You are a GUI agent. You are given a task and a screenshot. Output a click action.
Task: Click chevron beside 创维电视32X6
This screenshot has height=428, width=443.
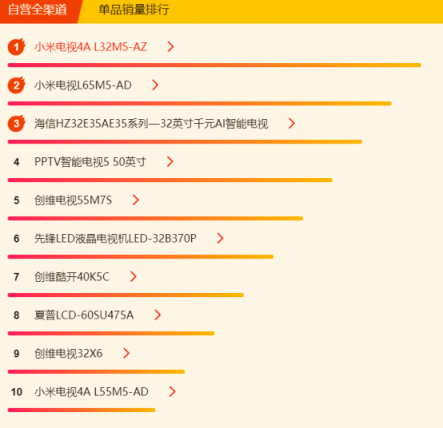tap(126, 353)
